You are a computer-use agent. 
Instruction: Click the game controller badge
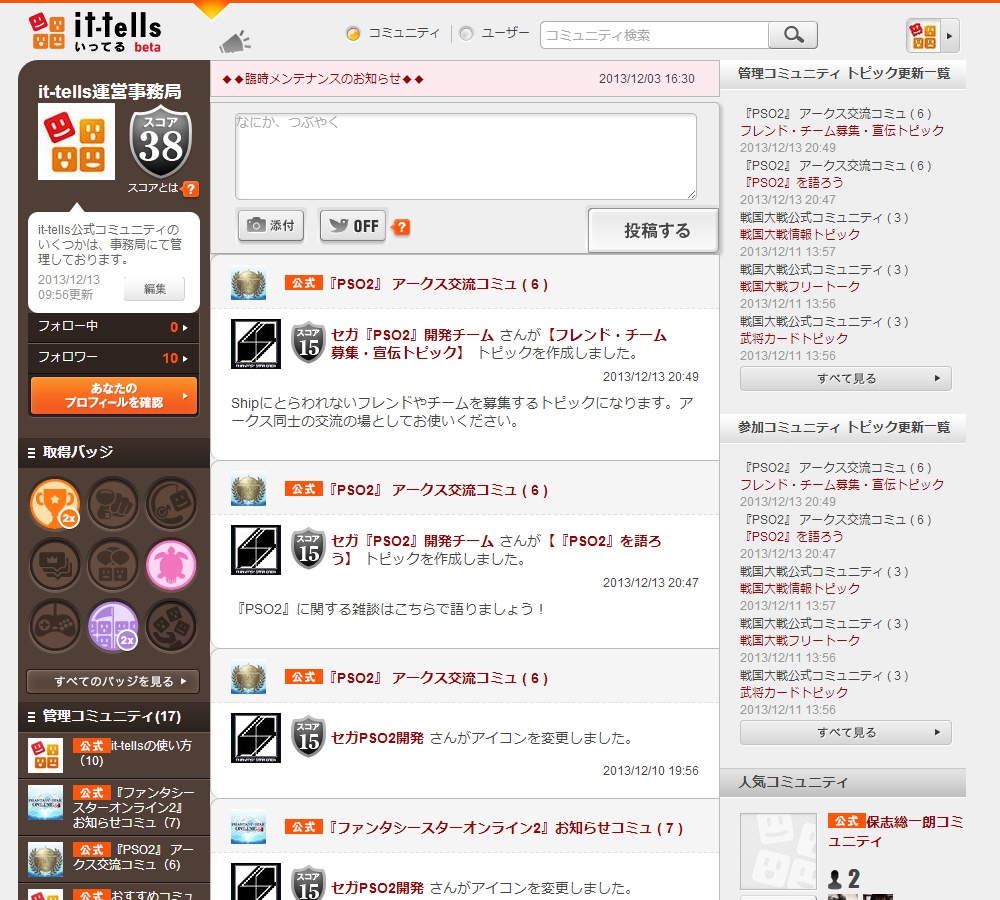[x=55, y=626]
